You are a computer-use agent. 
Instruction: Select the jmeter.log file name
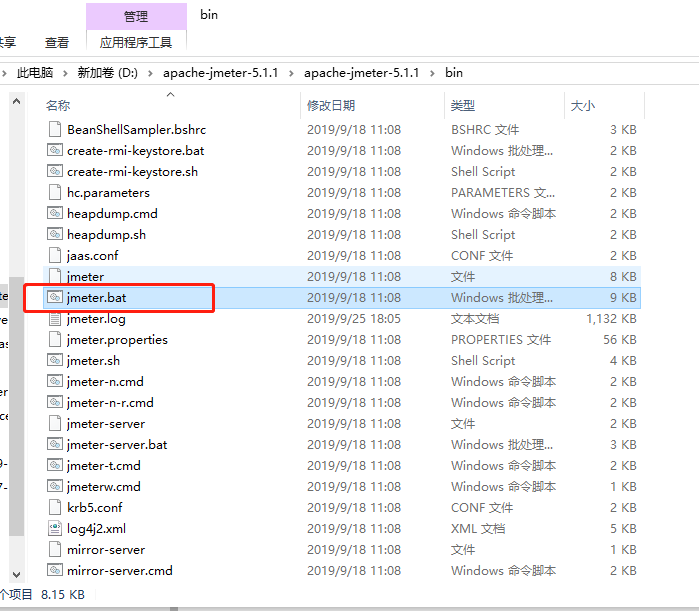tap(96, 319)
